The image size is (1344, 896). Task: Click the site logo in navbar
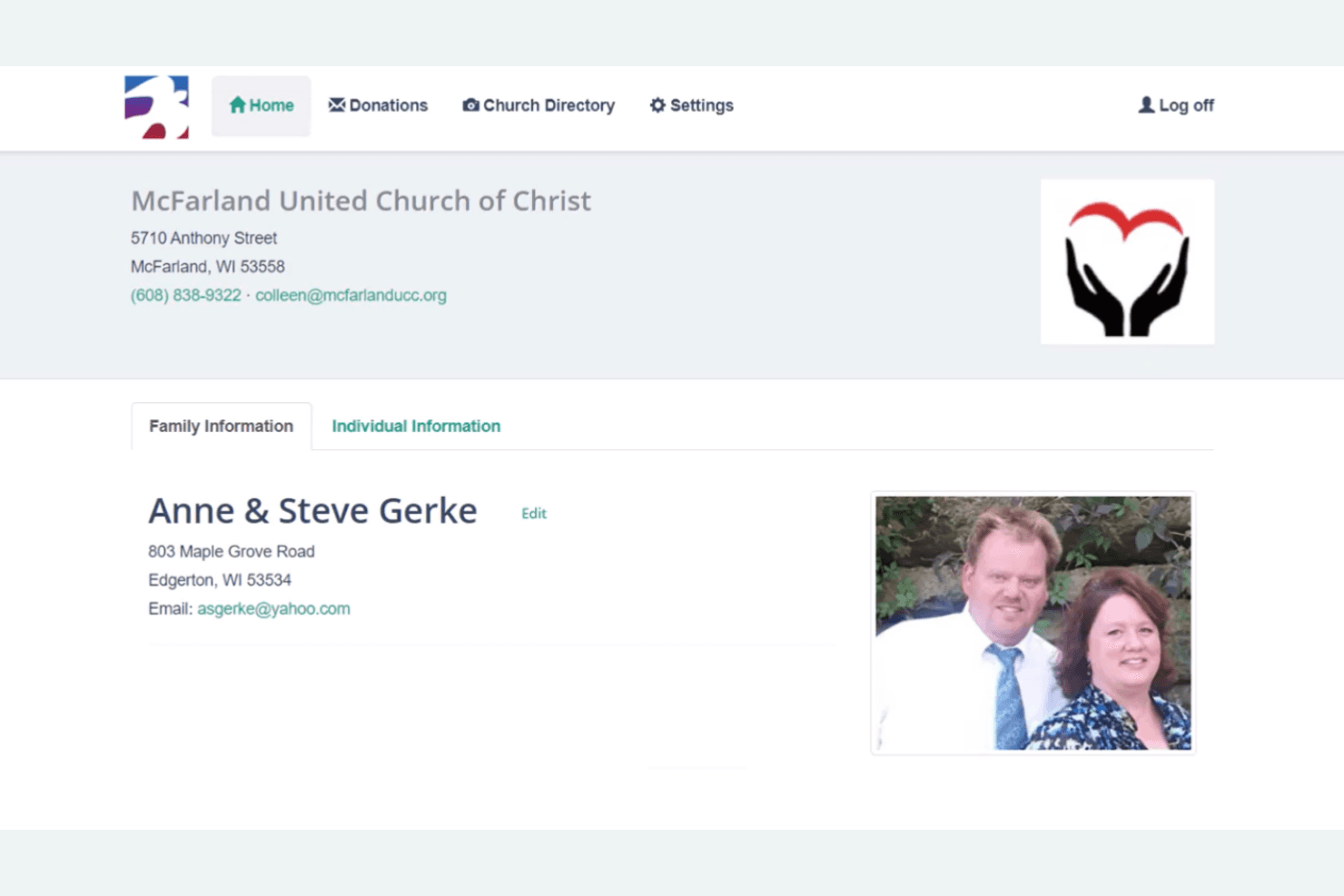click(x=156, y=107)
